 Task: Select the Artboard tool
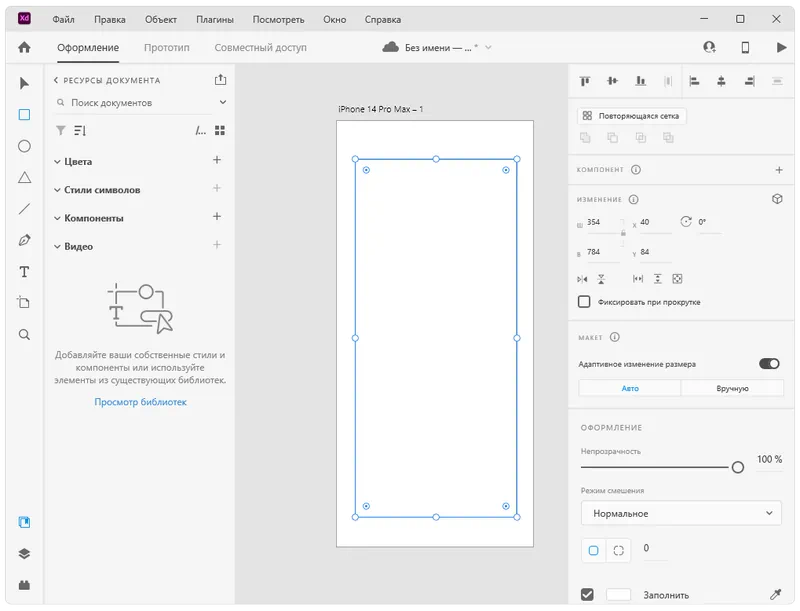[24, 302]
